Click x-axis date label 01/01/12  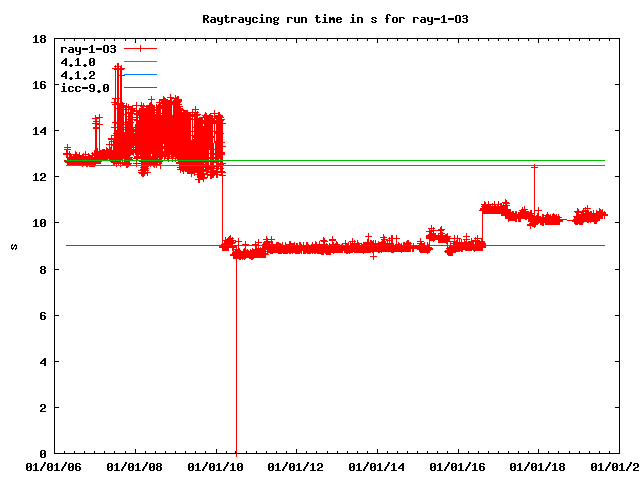[x=296, y=467]
